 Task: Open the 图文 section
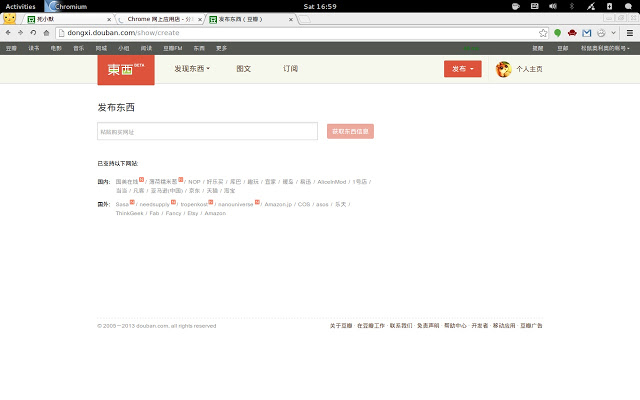pyautogui.click(x=243, y=69)
